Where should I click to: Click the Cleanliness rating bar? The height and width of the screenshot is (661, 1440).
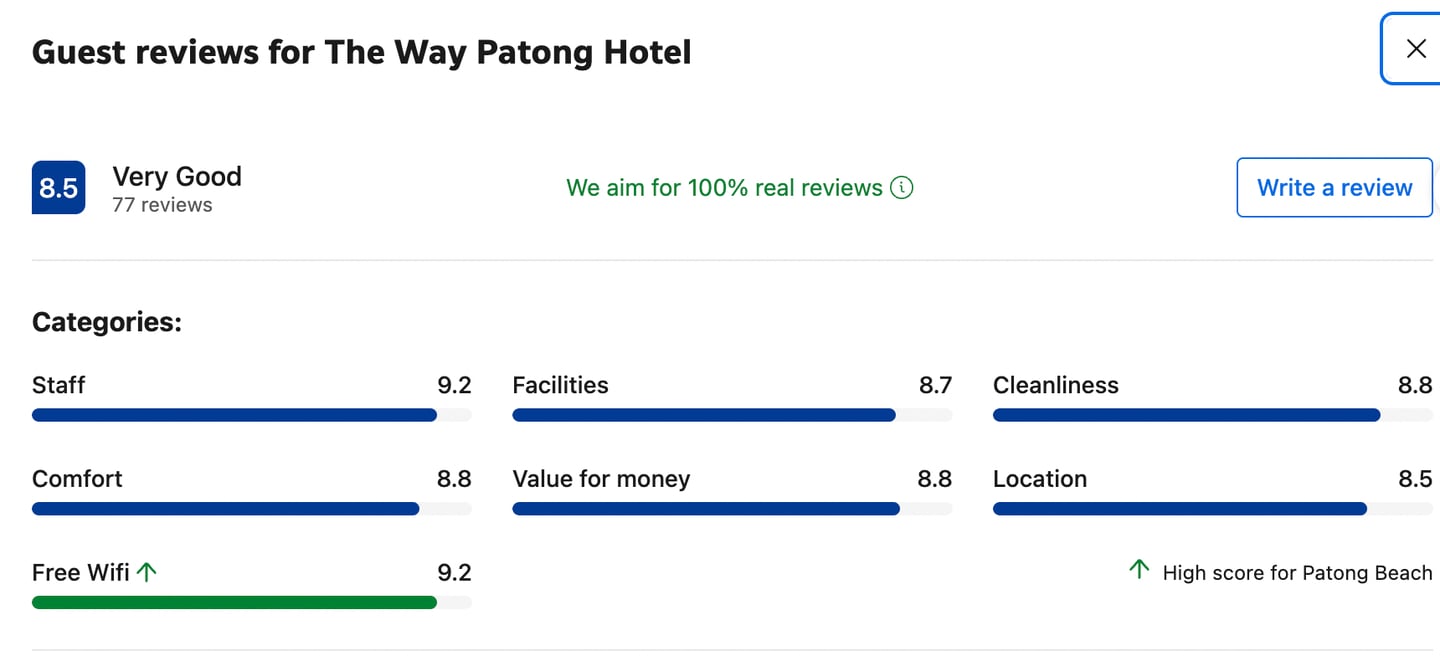click(x=1212, y=415)
